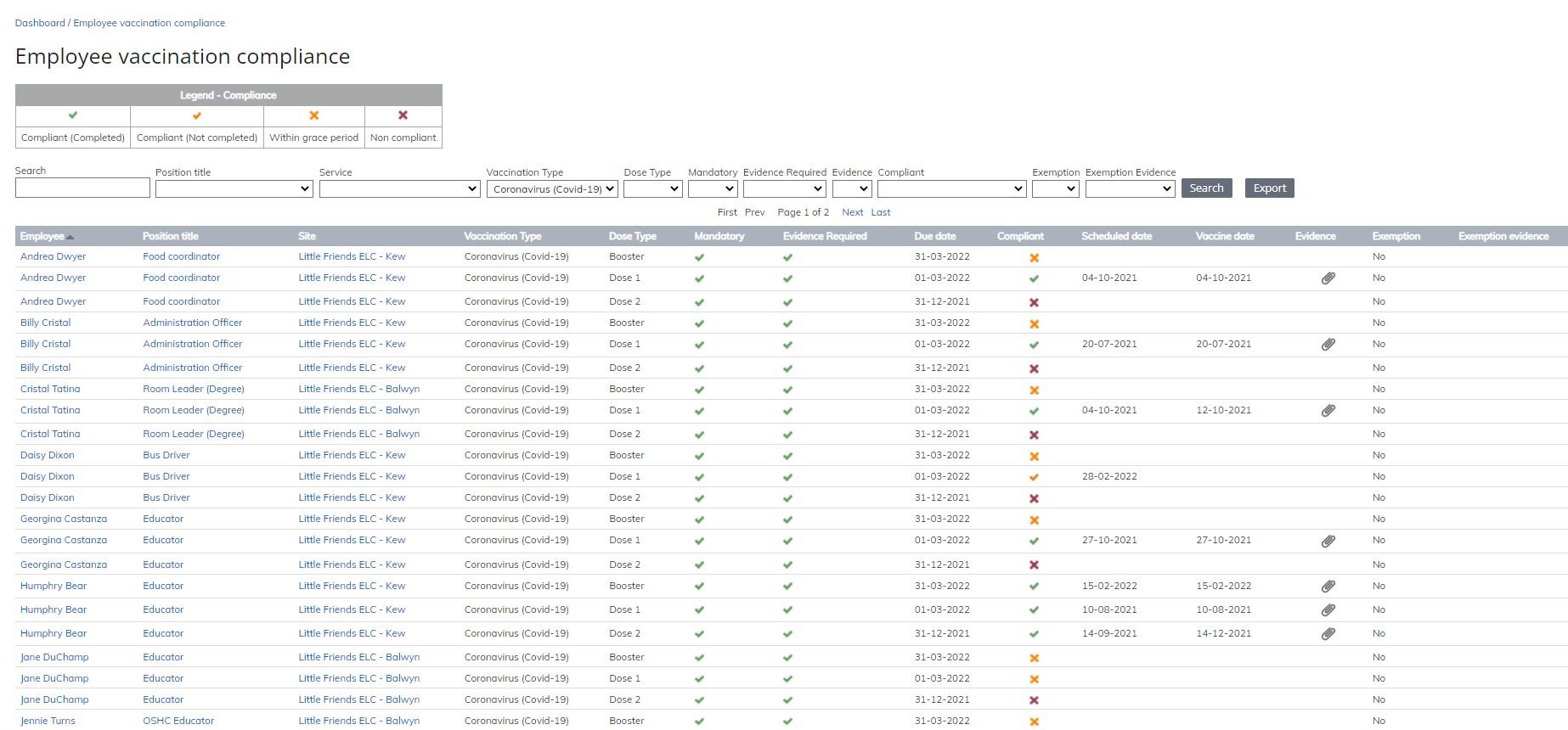Click the Search button
1568x730 pixels.
[1206, 188]
